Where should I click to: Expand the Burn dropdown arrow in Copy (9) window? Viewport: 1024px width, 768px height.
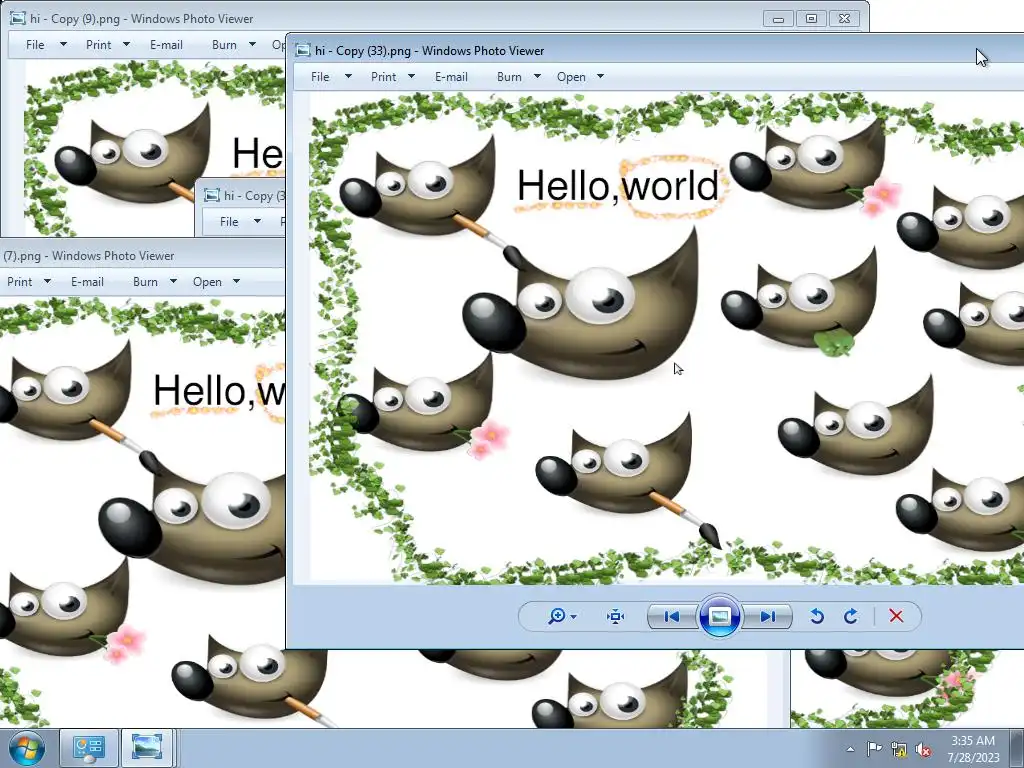click(252, 44)
